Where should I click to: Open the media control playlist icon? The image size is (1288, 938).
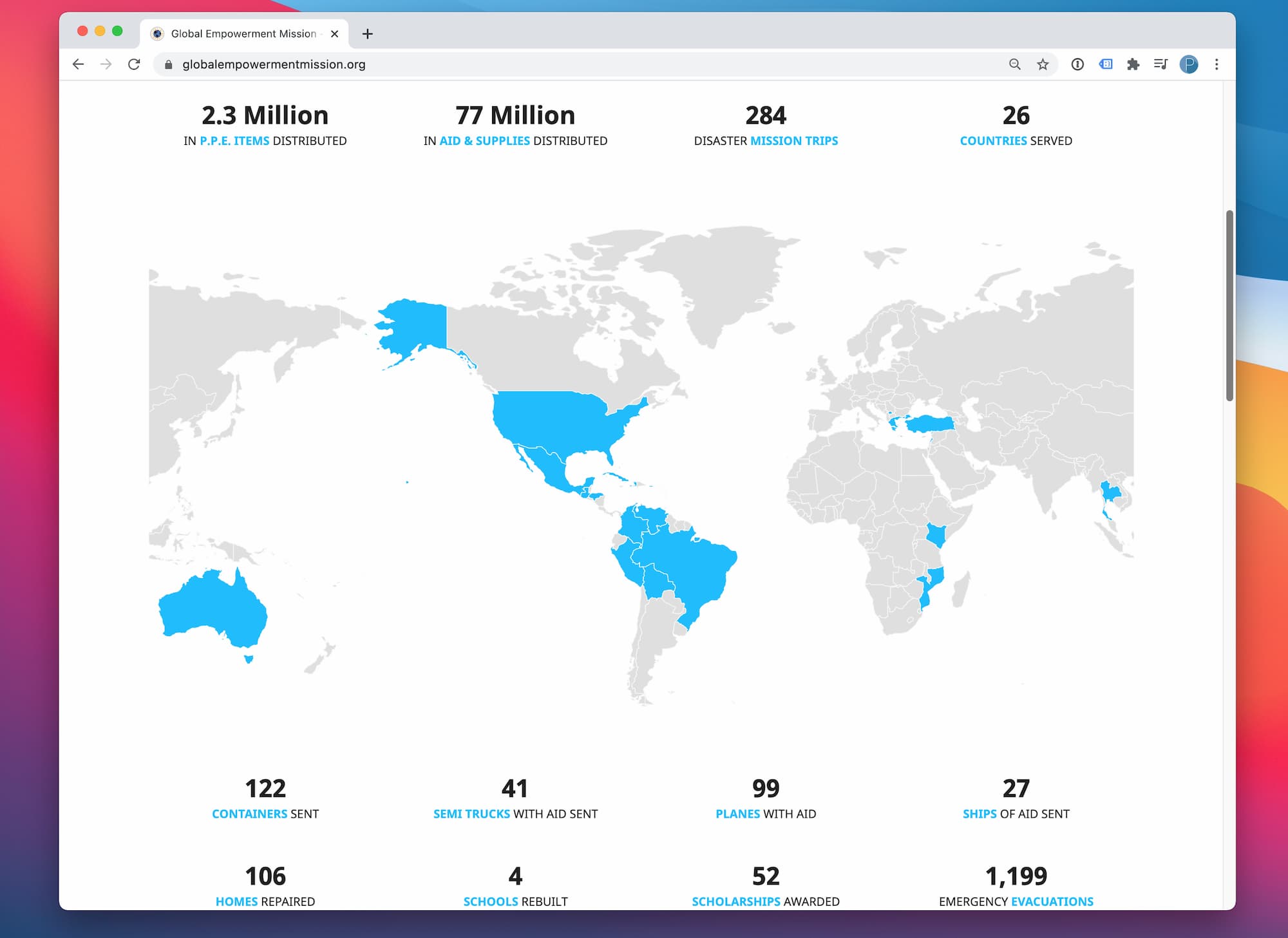click(x=1160, y=64)
